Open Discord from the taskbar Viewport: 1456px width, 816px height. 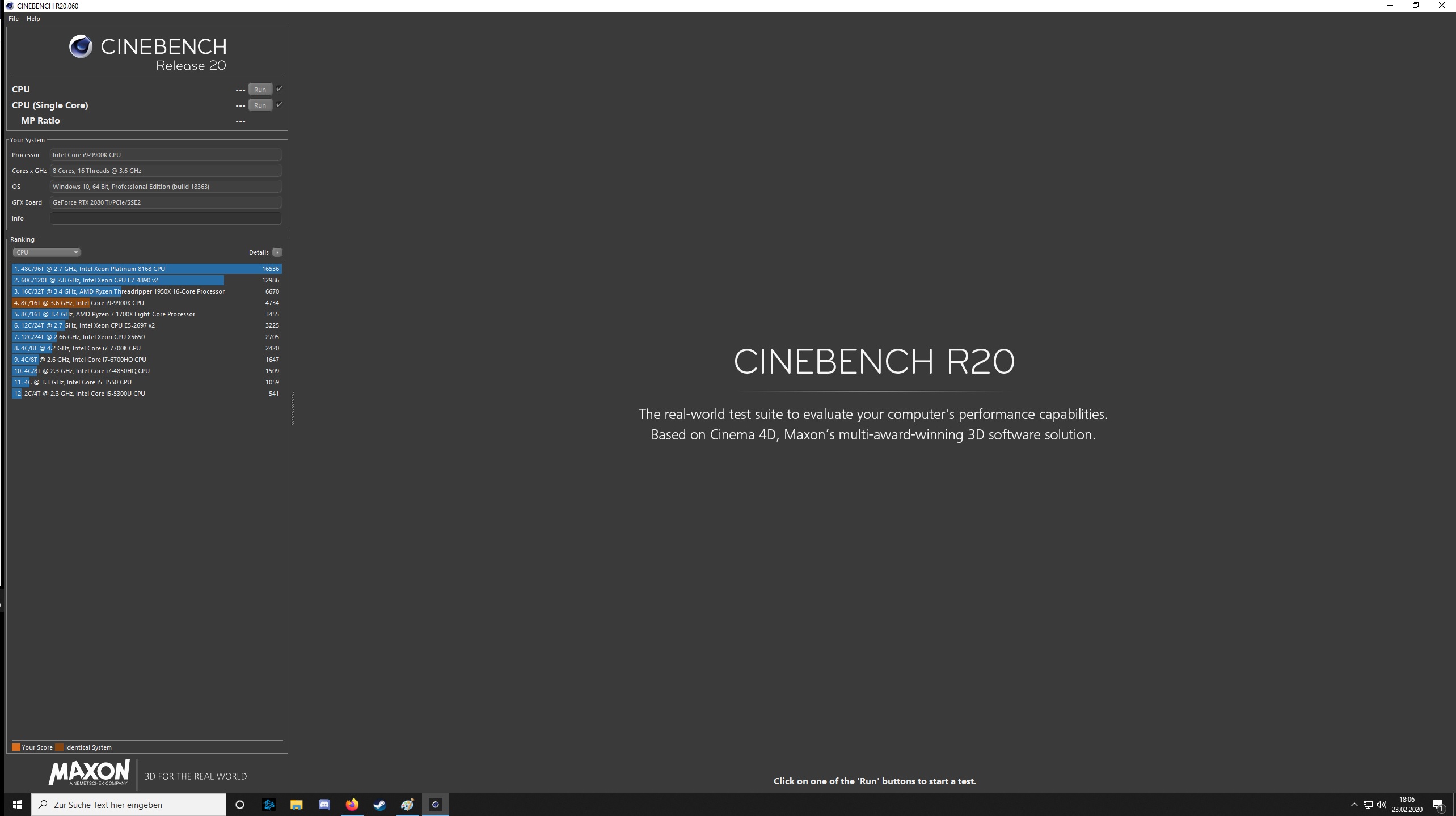pyautogui.click(x=324, y=804)
